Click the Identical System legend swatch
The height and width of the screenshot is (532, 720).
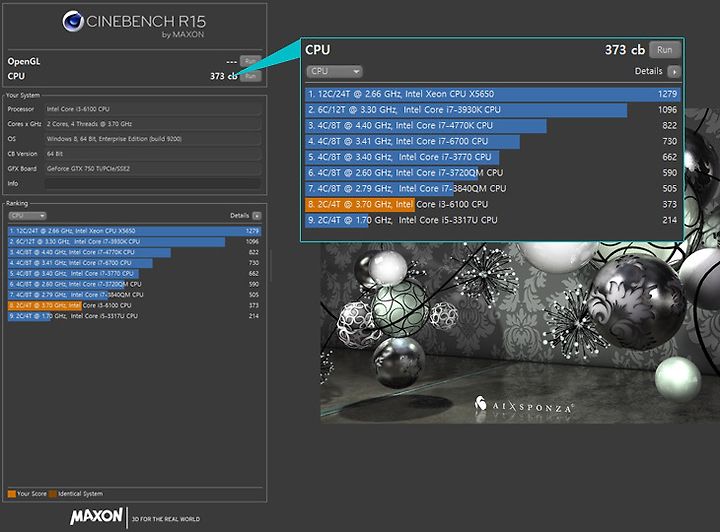pos(53,494)
